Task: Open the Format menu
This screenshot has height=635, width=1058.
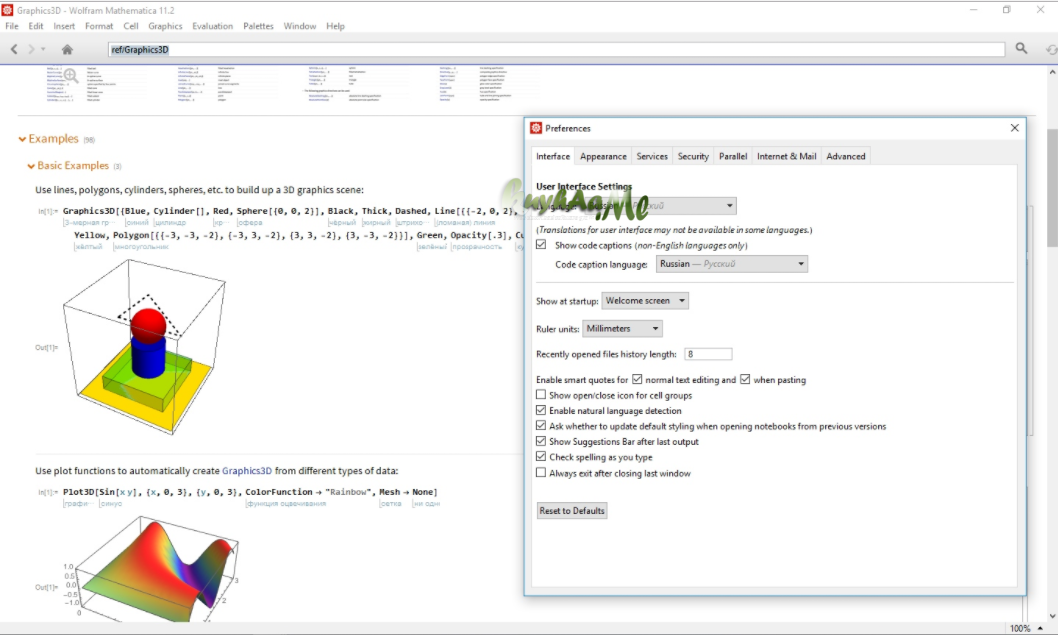Action: 99,26
